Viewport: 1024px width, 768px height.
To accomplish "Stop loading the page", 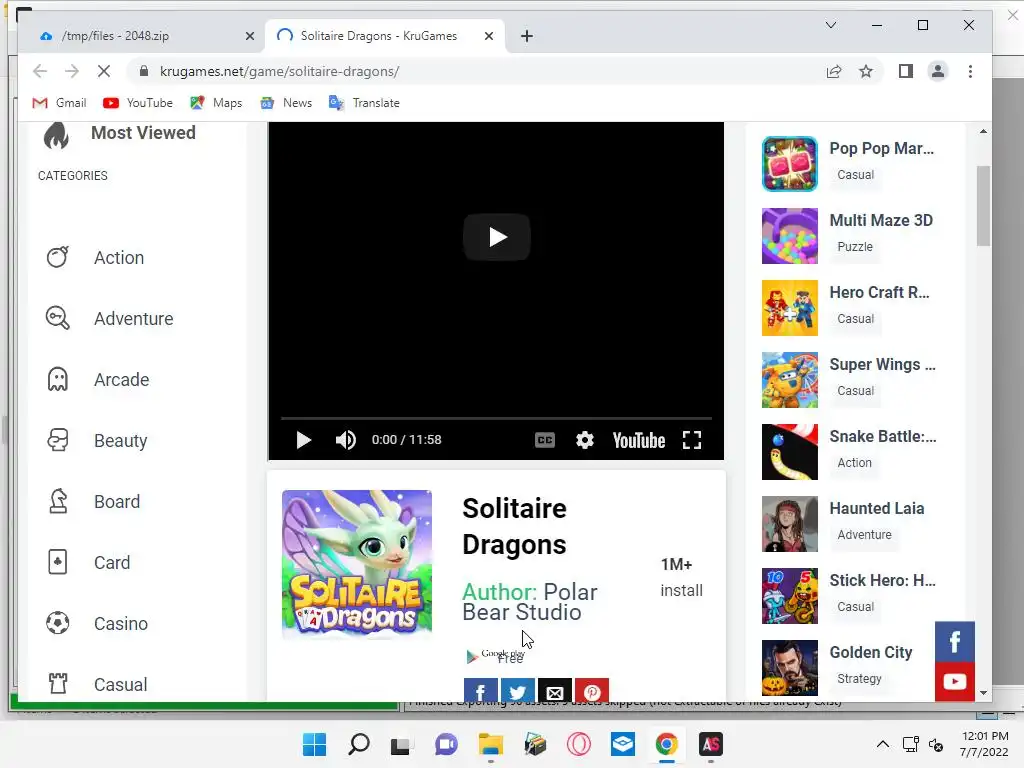I will point(104,71).
